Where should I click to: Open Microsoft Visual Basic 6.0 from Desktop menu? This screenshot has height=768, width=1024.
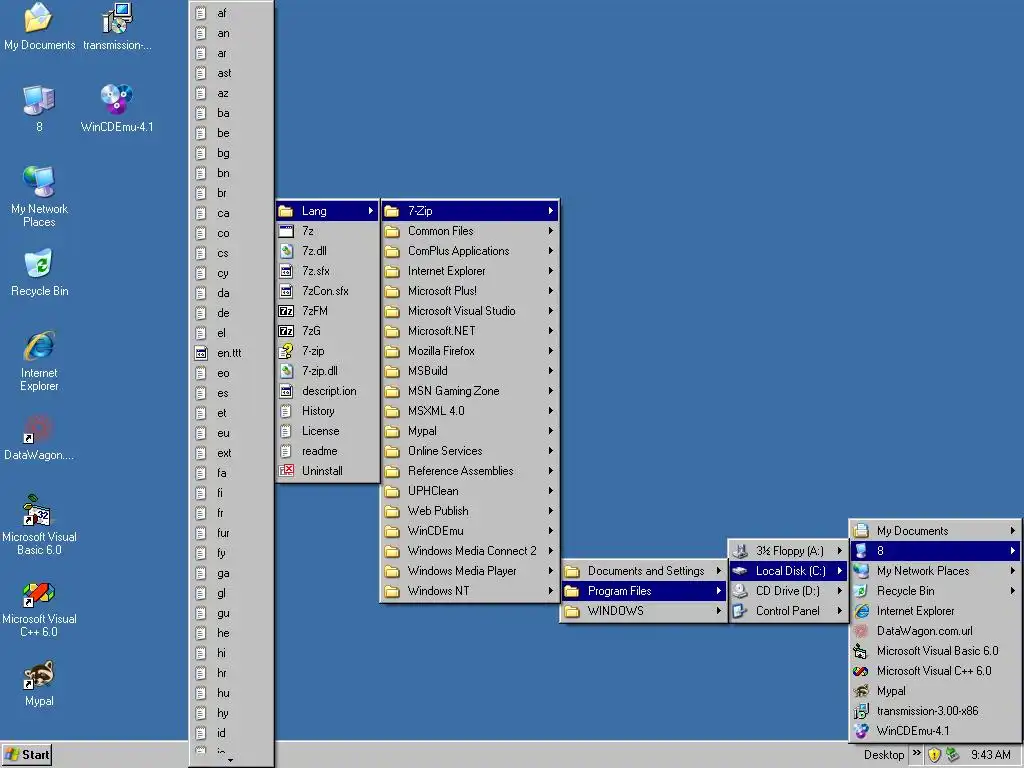[x=935, y=651]
